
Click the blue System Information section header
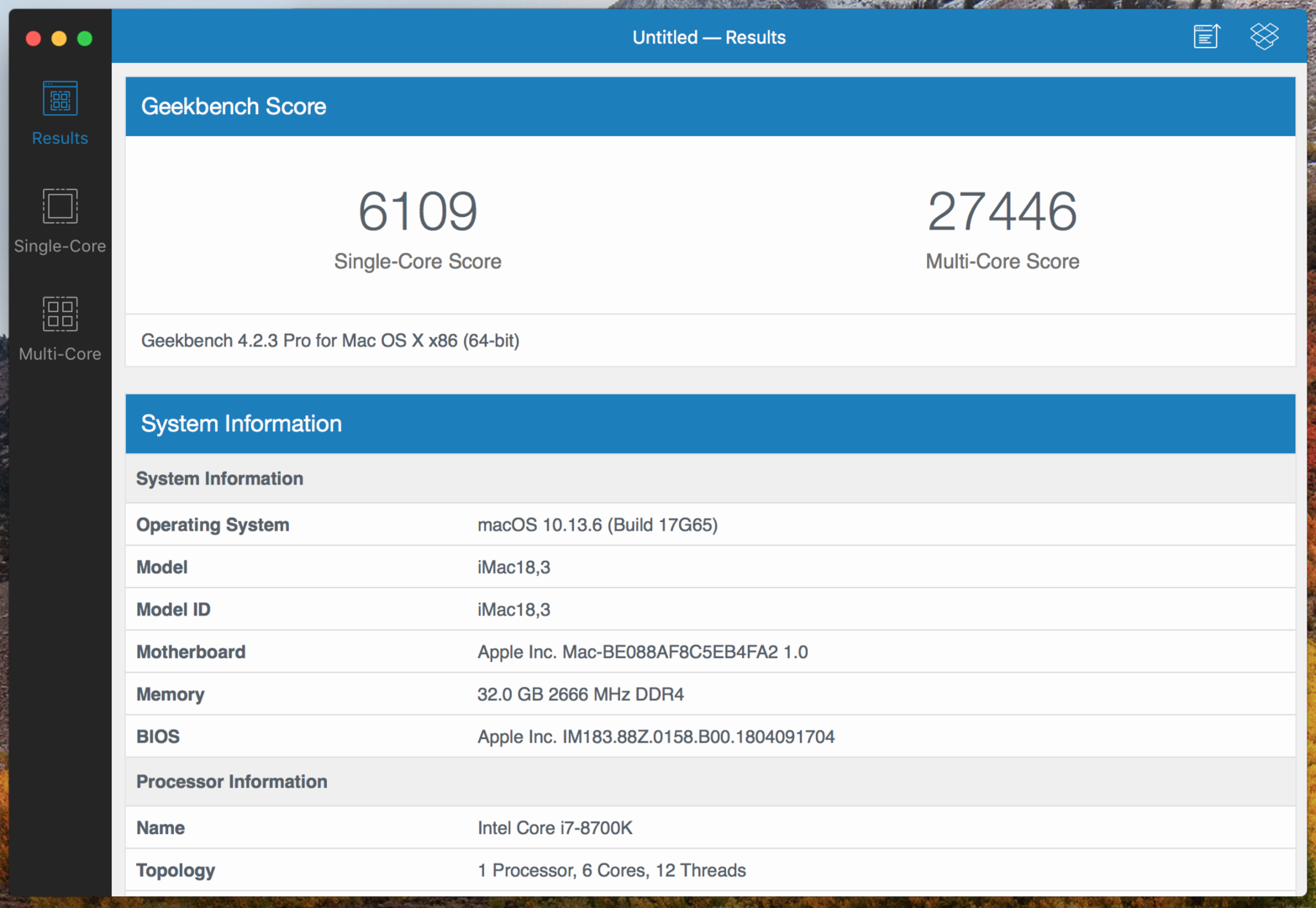(241, 424)
